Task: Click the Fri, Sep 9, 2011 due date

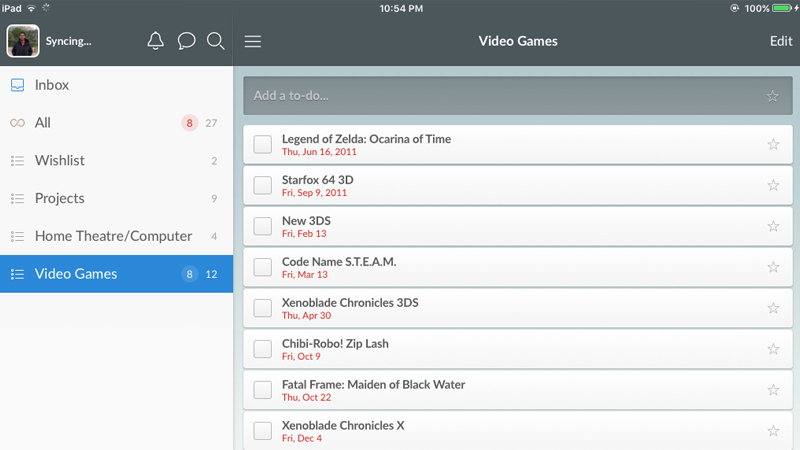Action: (x=314, y=193)
